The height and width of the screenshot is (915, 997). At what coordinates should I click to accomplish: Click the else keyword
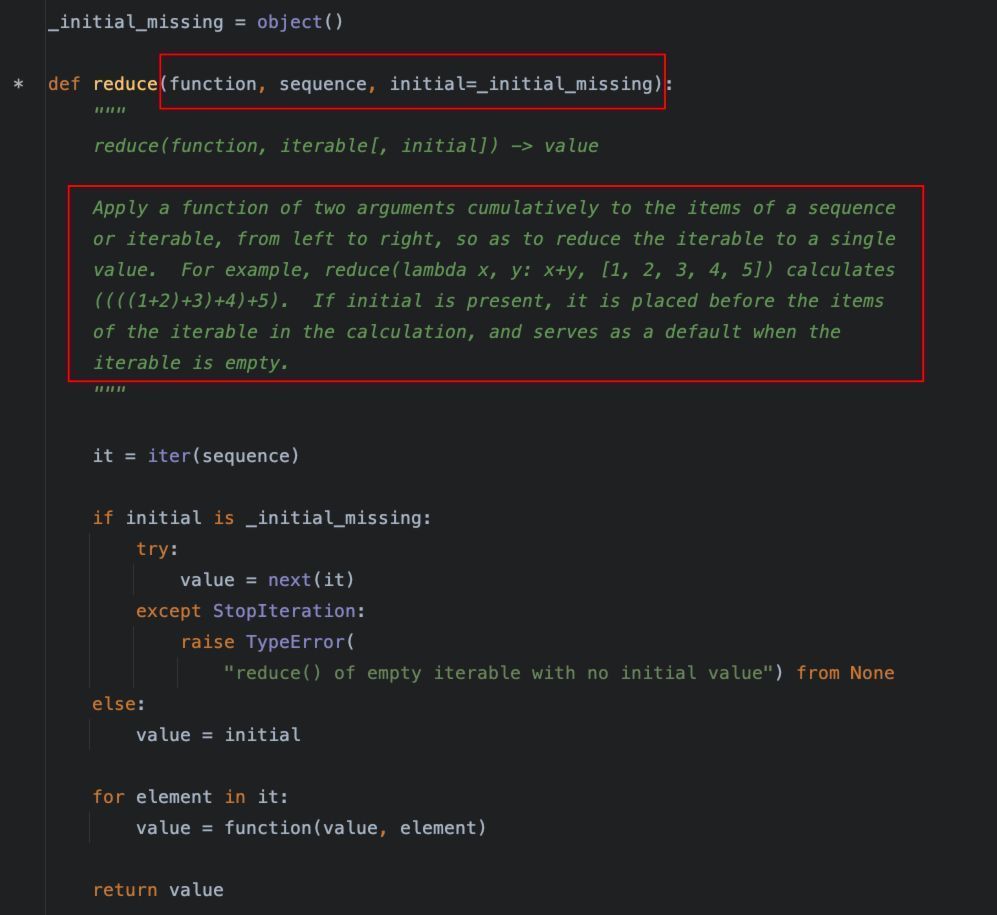[x=114, y=704]
